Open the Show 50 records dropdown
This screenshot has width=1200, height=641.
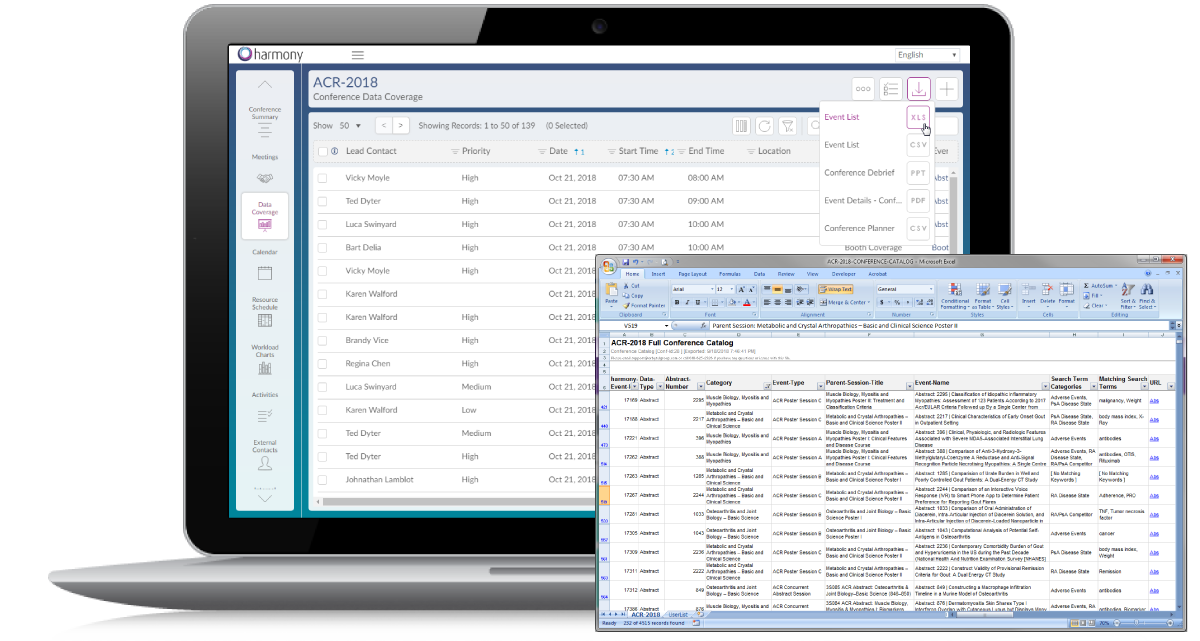coord(351,126)
